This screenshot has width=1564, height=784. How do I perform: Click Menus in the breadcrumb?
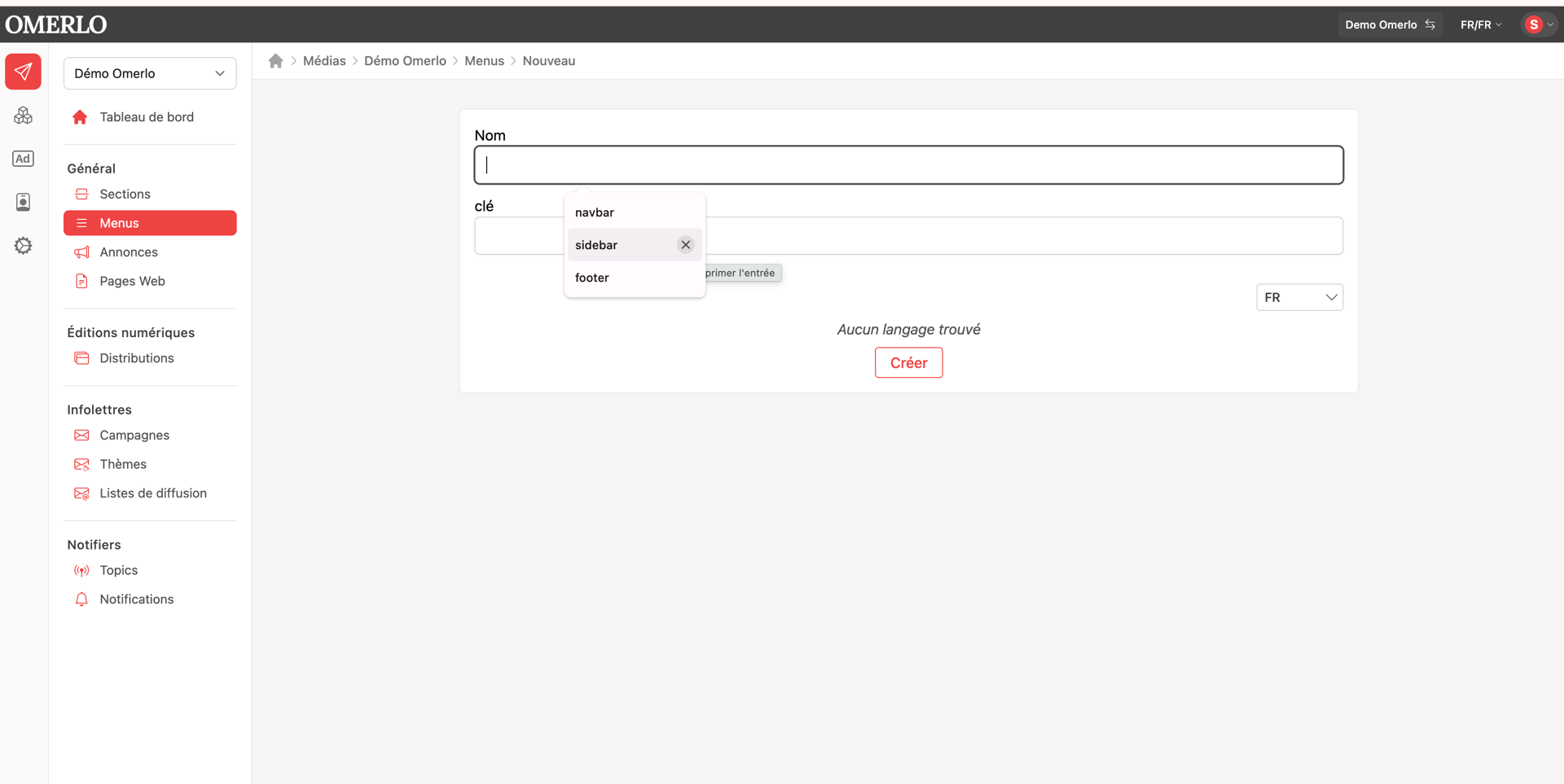(484, 61)
